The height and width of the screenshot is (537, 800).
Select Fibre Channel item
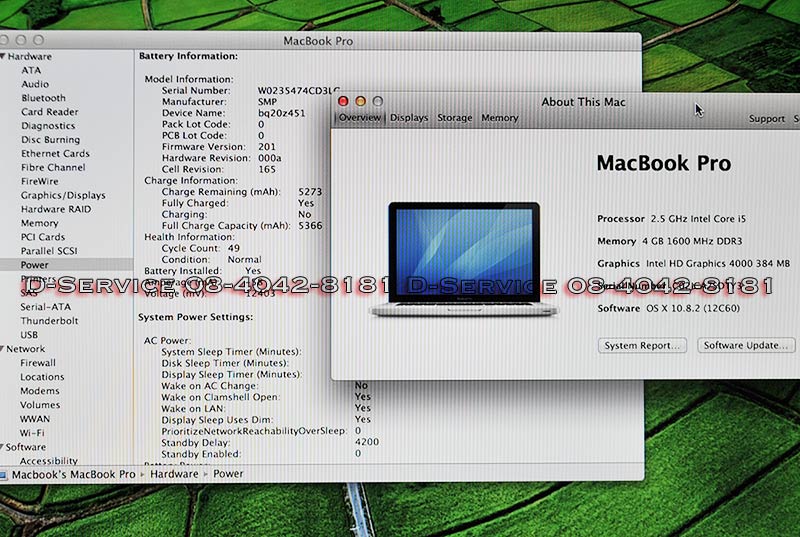pyautogui.click(x=53, y=167)
